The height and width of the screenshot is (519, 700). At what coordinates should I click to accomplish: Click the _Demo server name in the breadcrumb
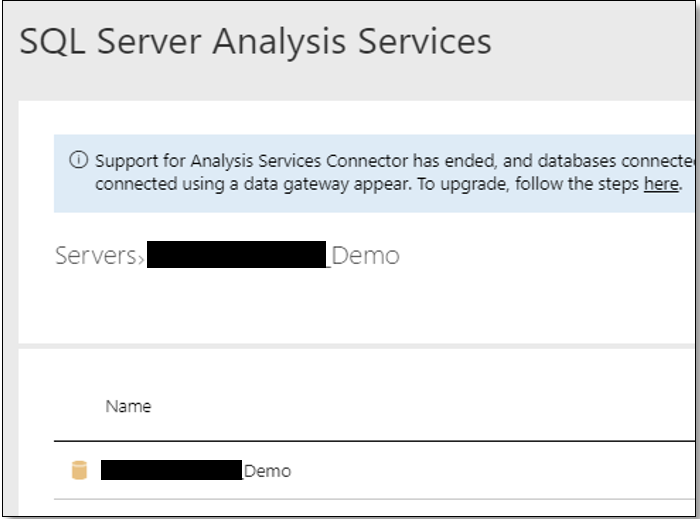[273, 255]
